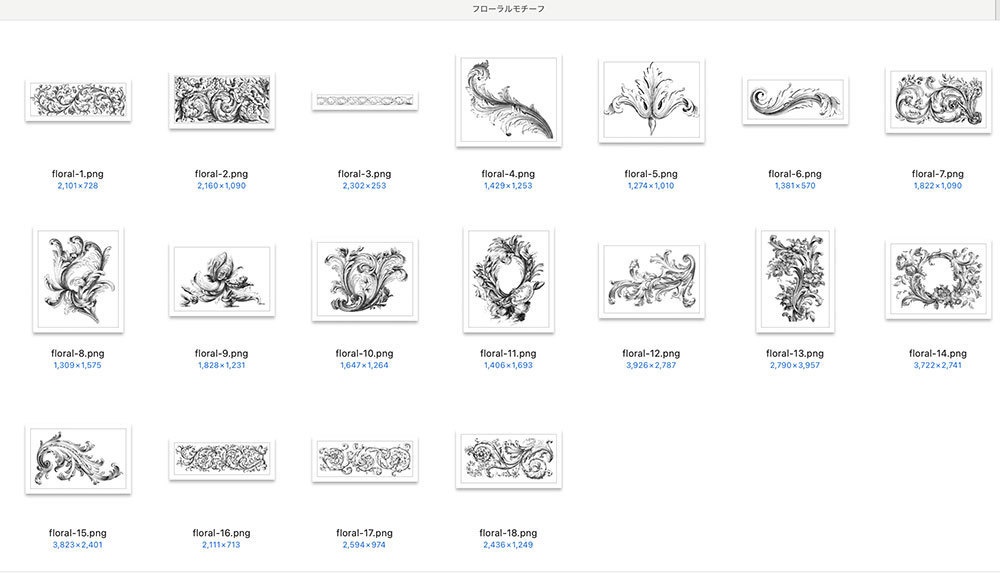This screenshot has width=1000, height=573.
Task: Select the floral-5.png thumbnail image
Action: [651, 100]
